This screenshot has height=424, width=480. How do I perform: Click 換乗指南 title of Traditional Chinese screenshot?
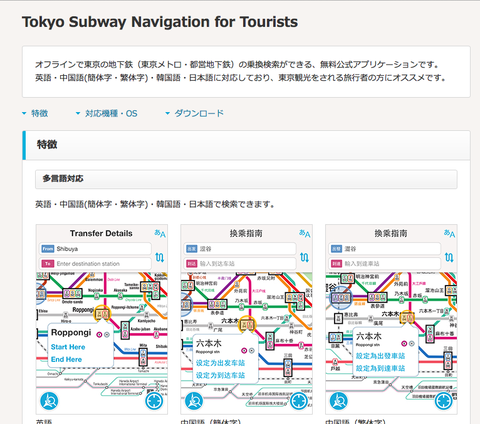[391, 233]
